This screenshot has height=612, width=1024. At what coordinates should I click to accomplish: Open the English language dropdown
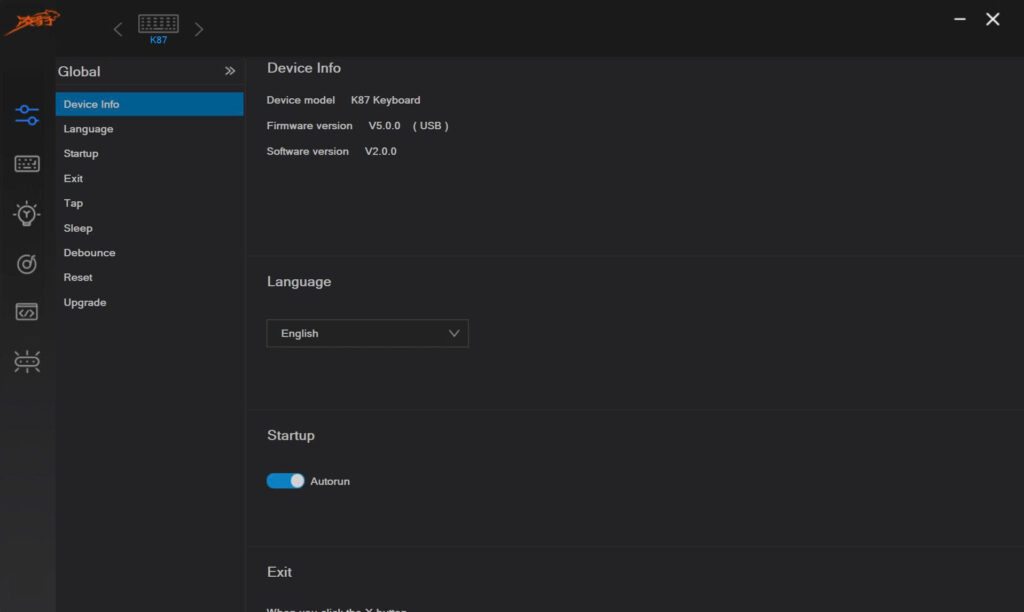pos(368,333)
